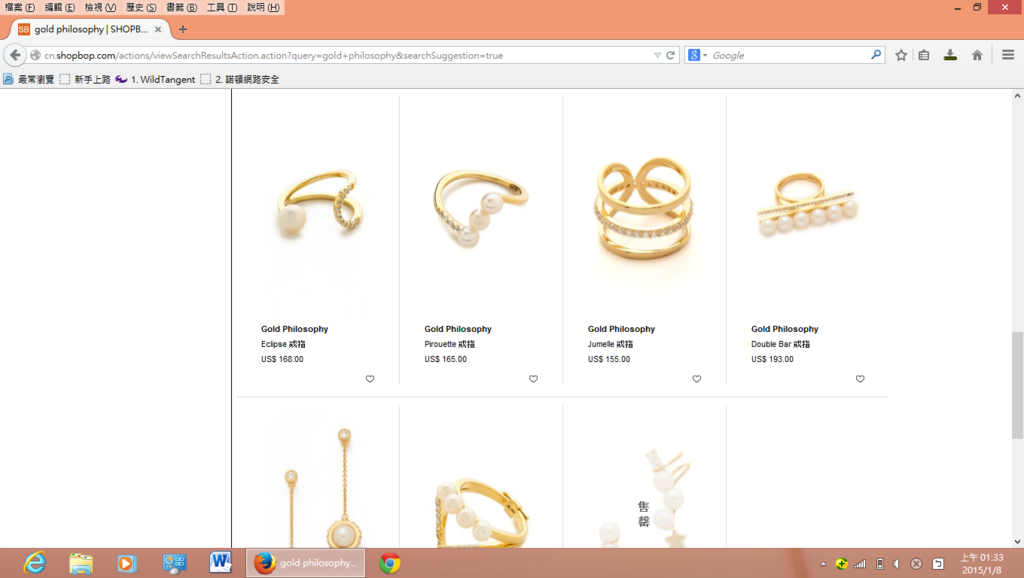
Task: Open the 檔案 (F) menu
Action: 20,7
